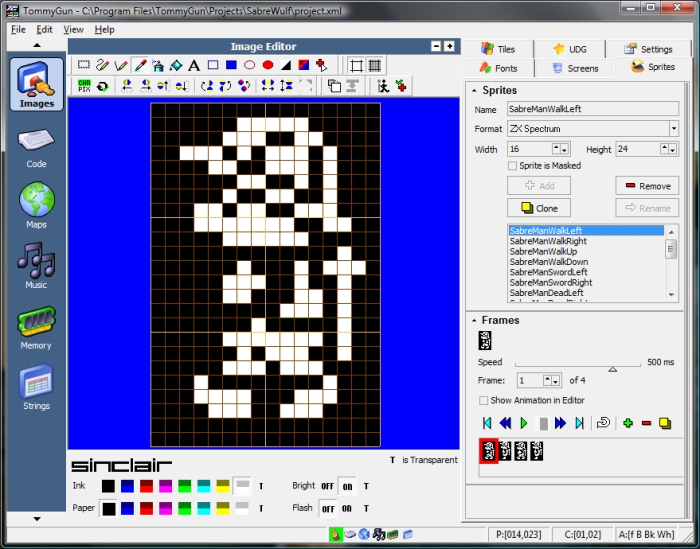Shift image down using arrow tool

(182, 86)
